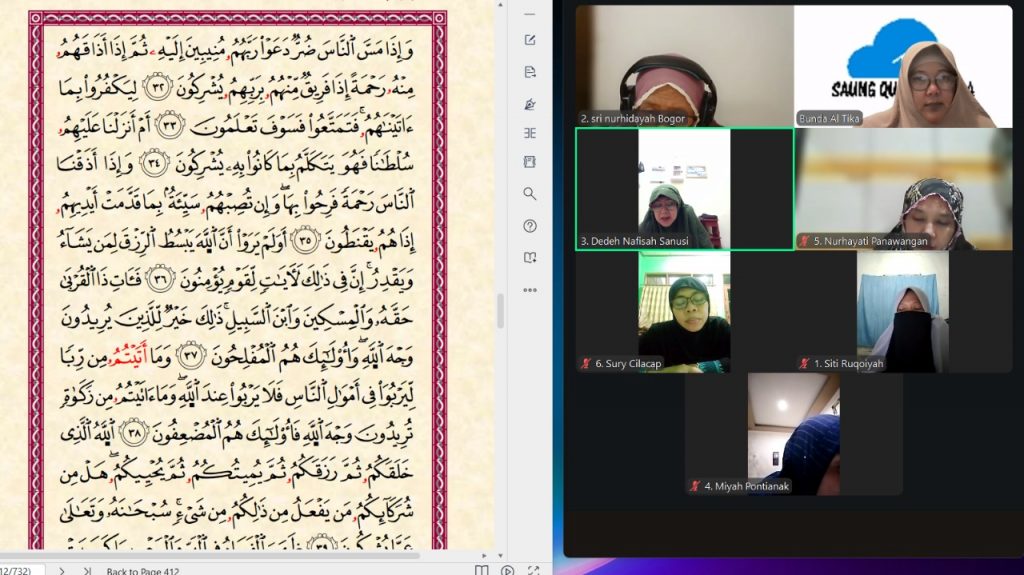
Task: Click Nurhayati Panawangan's video tile
Action: [x=903, y=189]
